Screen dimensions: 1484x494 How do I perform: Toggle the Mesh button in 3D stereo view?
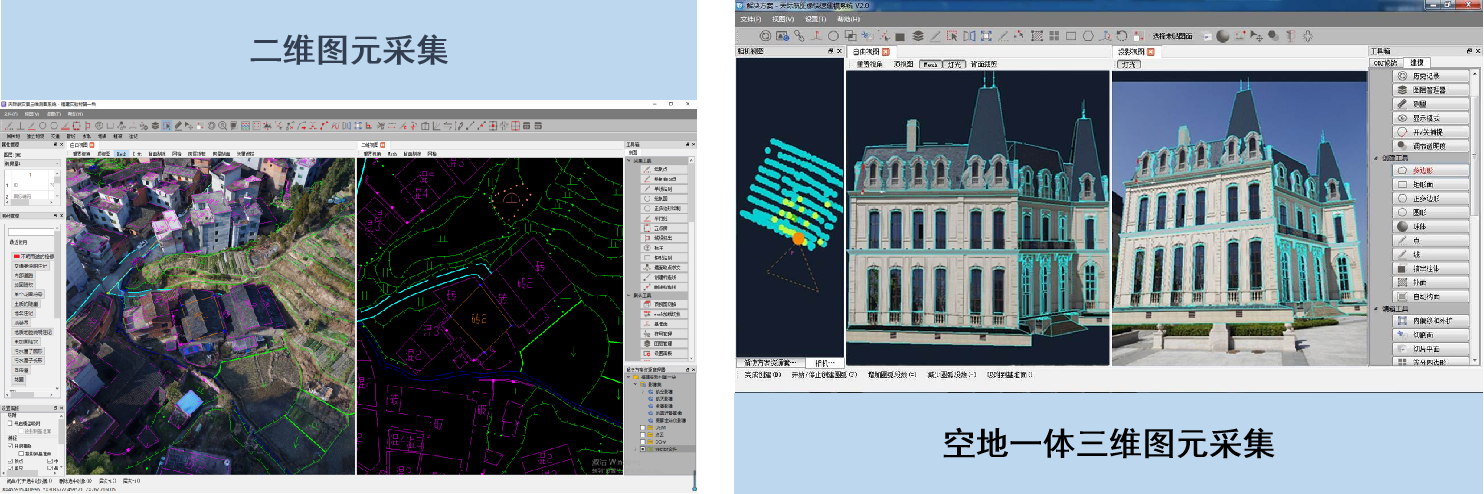[x=929, y=64]
